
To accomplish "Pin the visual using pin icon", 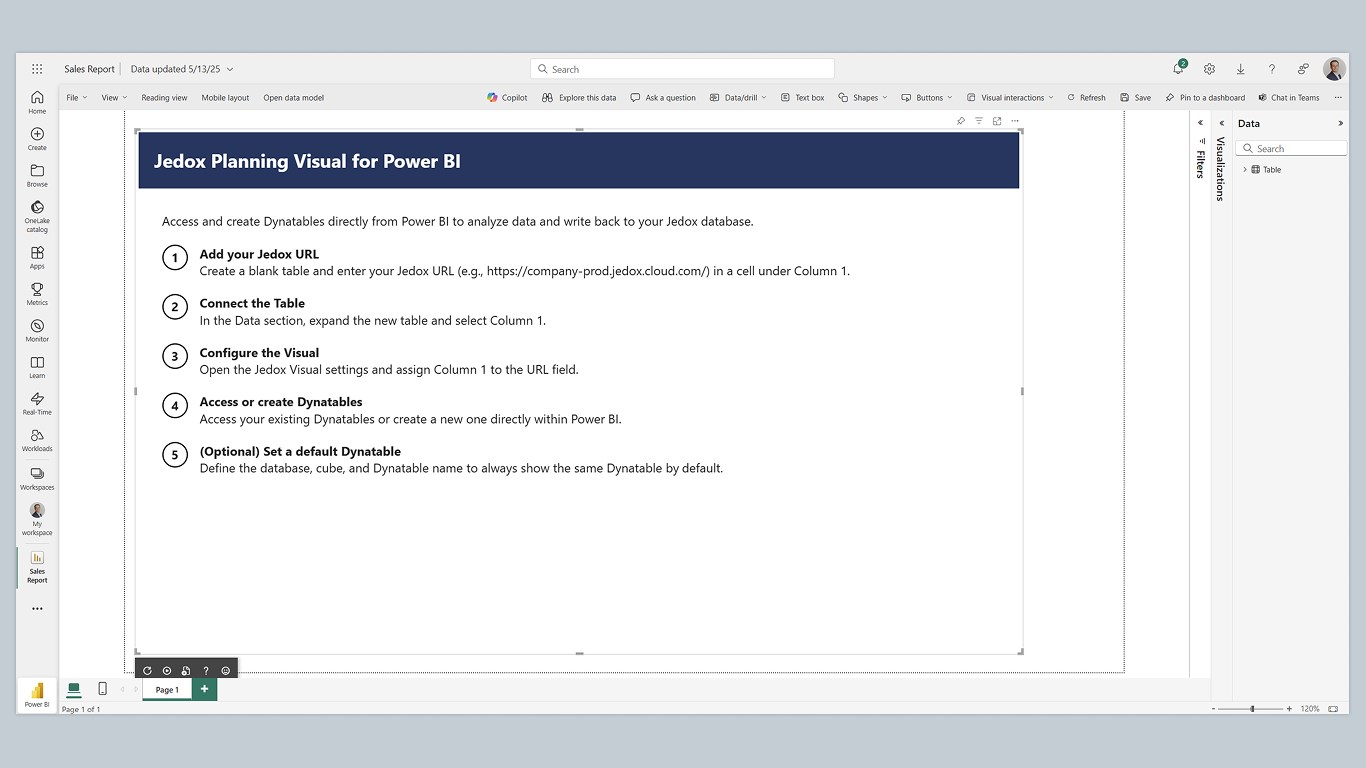I will pos(961,121).
